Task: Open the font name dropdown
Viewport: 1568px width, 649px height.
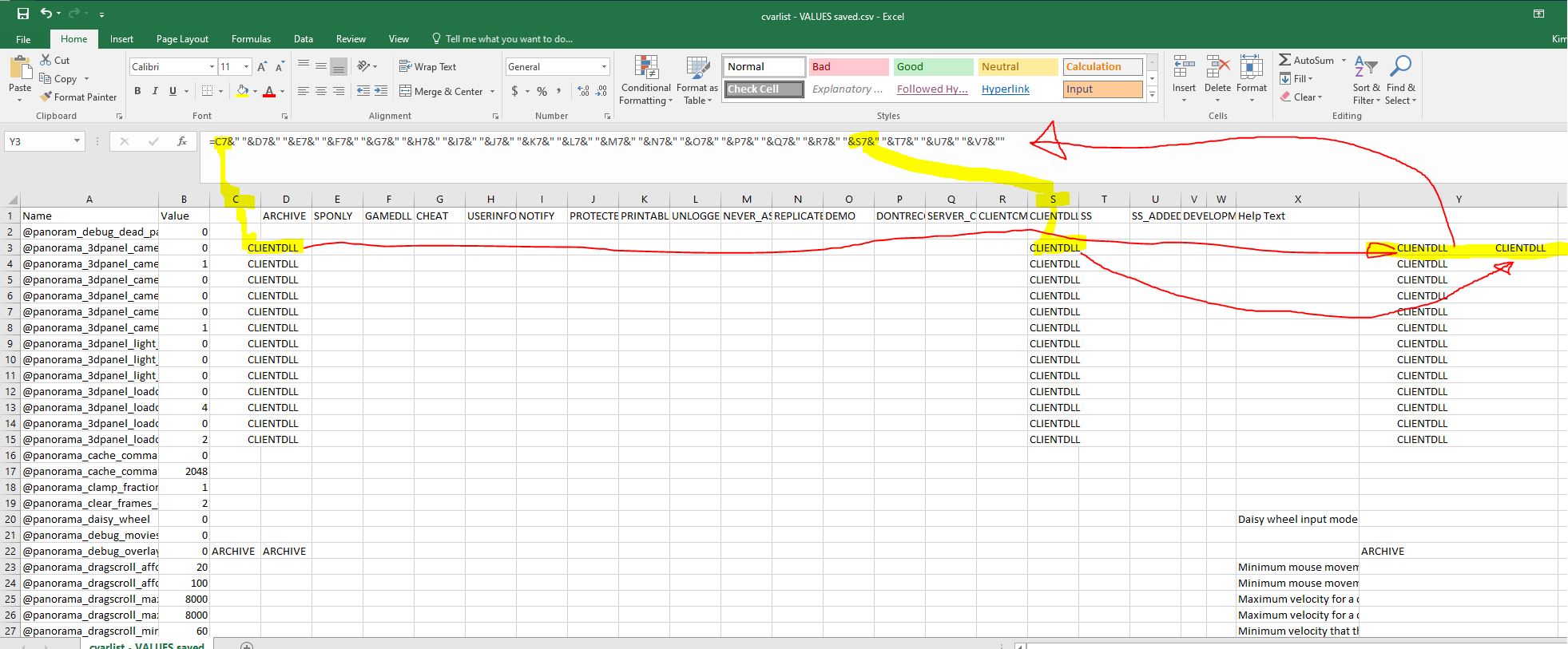Action: [212, 67]
